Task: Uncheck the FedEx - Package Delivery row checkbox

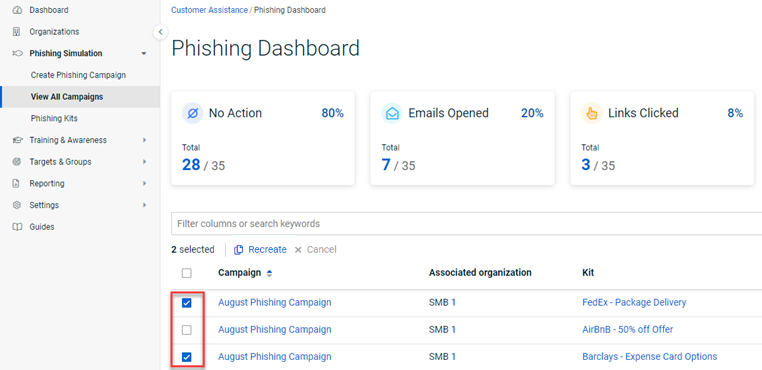Action: pyautogui.click(x=187, y=303)
